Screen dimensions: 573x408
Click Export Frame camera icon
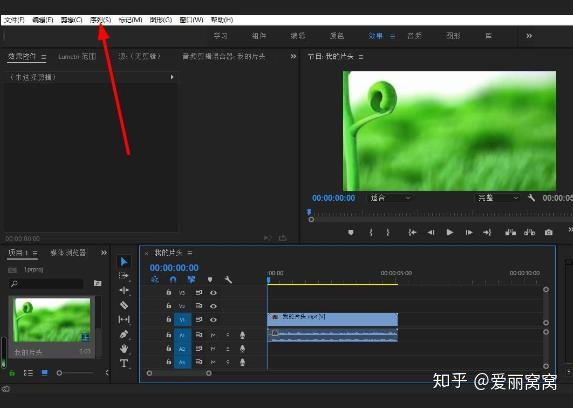(549, 232)
